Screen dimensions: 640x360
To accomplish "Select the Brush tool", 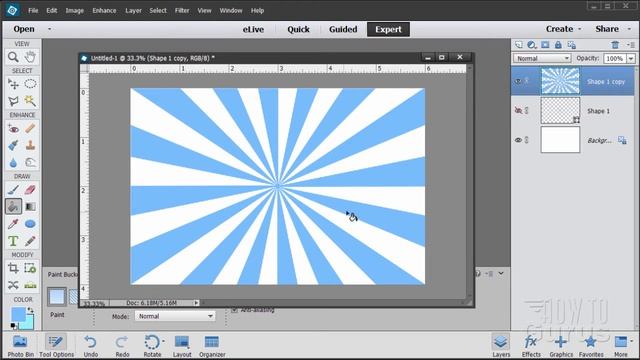I will click(x=13, y=190).
